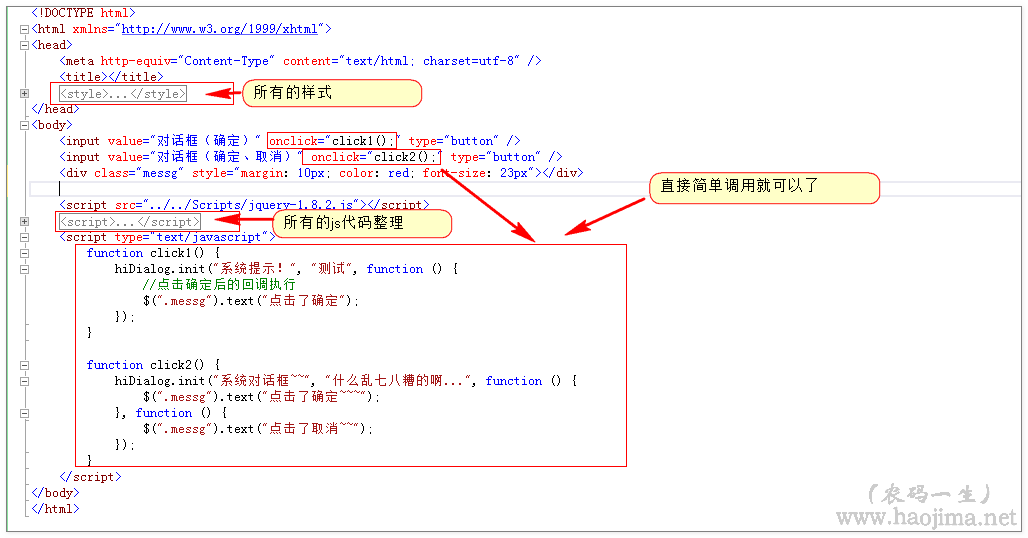Expand the collapsed script block plus icon

tap(24, 221)
